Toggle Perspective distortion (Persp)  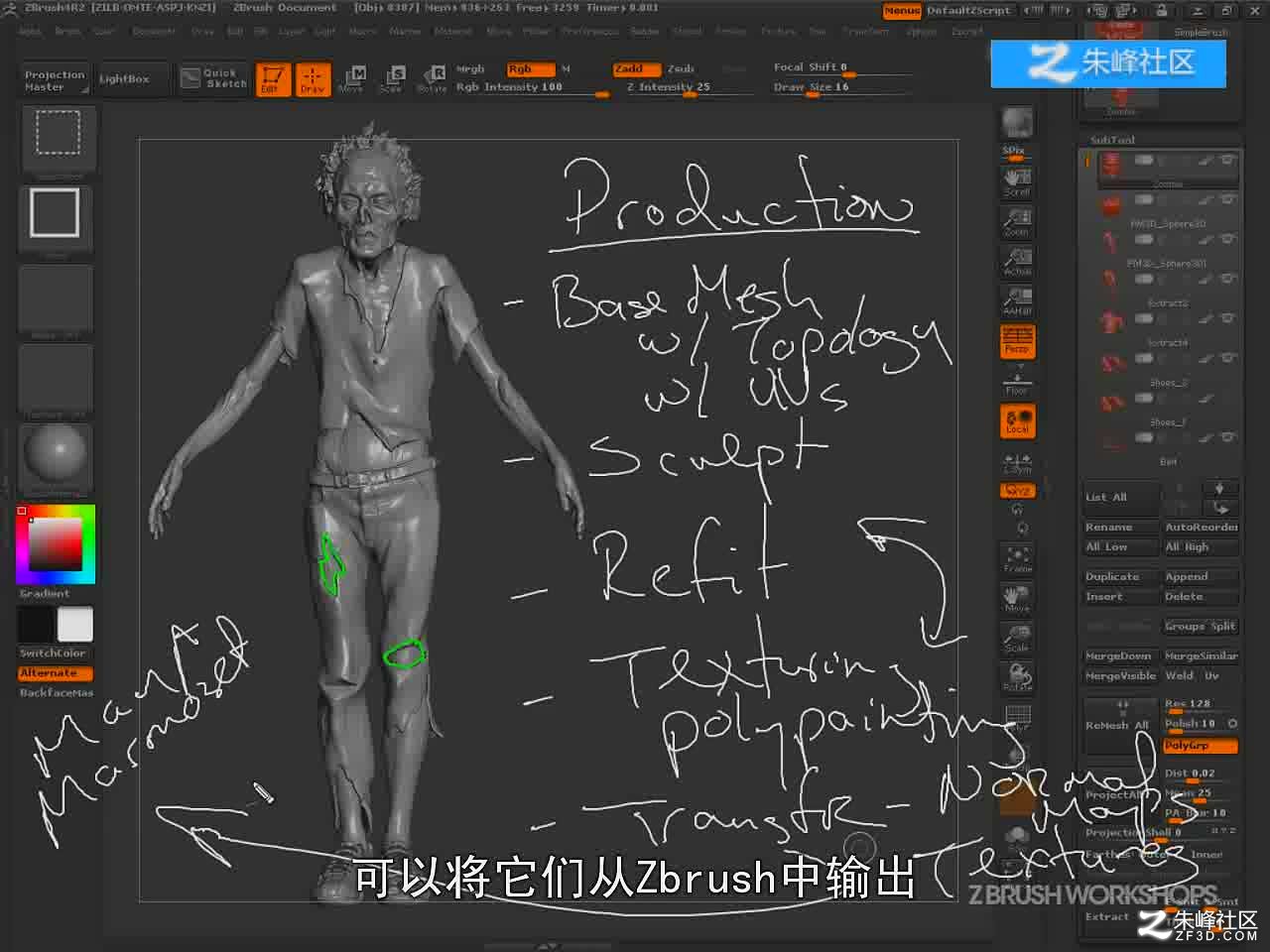click(x=1017, y=340)
